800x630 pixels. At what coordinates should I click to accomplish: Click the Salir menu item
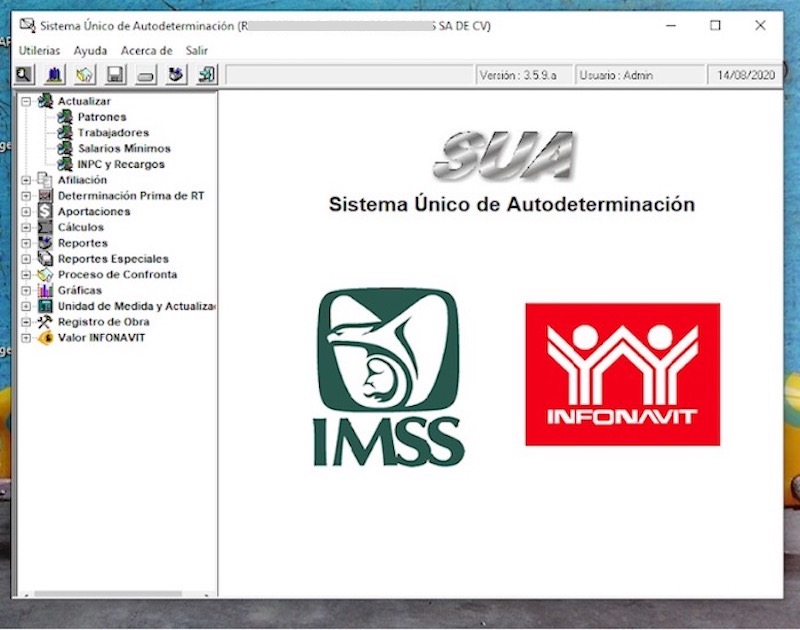[x=197, y=50]
